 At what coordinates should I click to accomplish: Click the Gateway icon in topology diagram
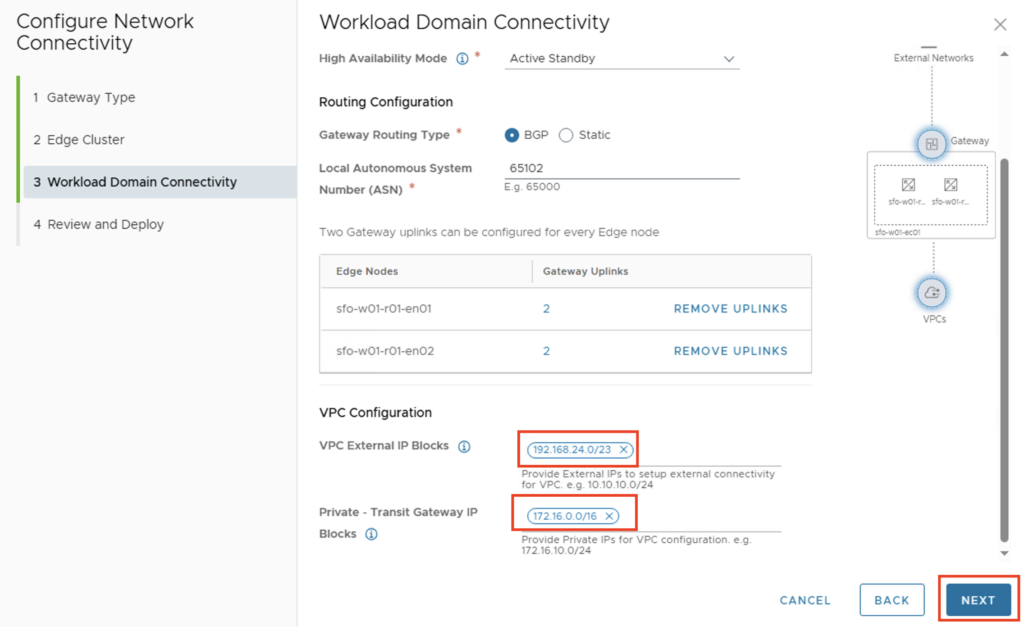coord(931,144)
